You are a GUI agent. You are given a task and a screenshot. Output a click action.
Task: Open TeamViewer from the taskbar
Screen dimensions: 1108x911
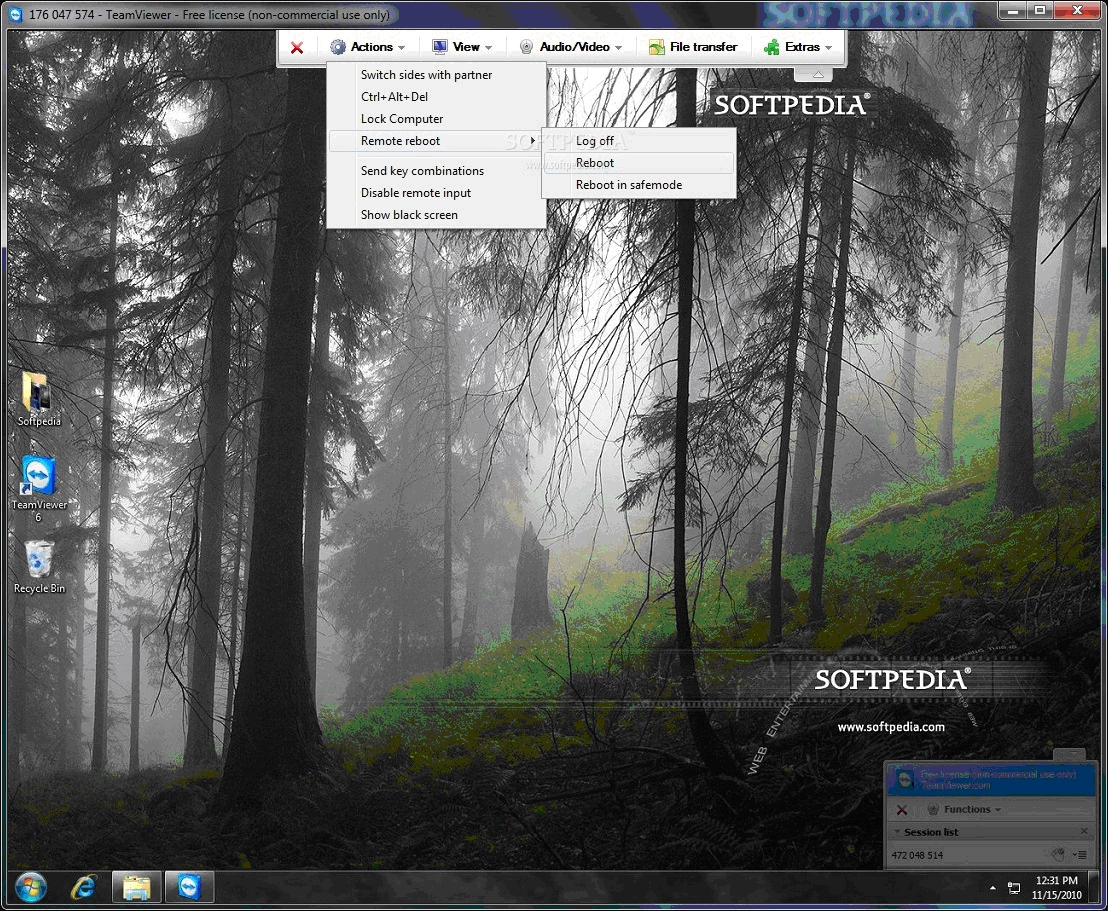click(187, 886)
